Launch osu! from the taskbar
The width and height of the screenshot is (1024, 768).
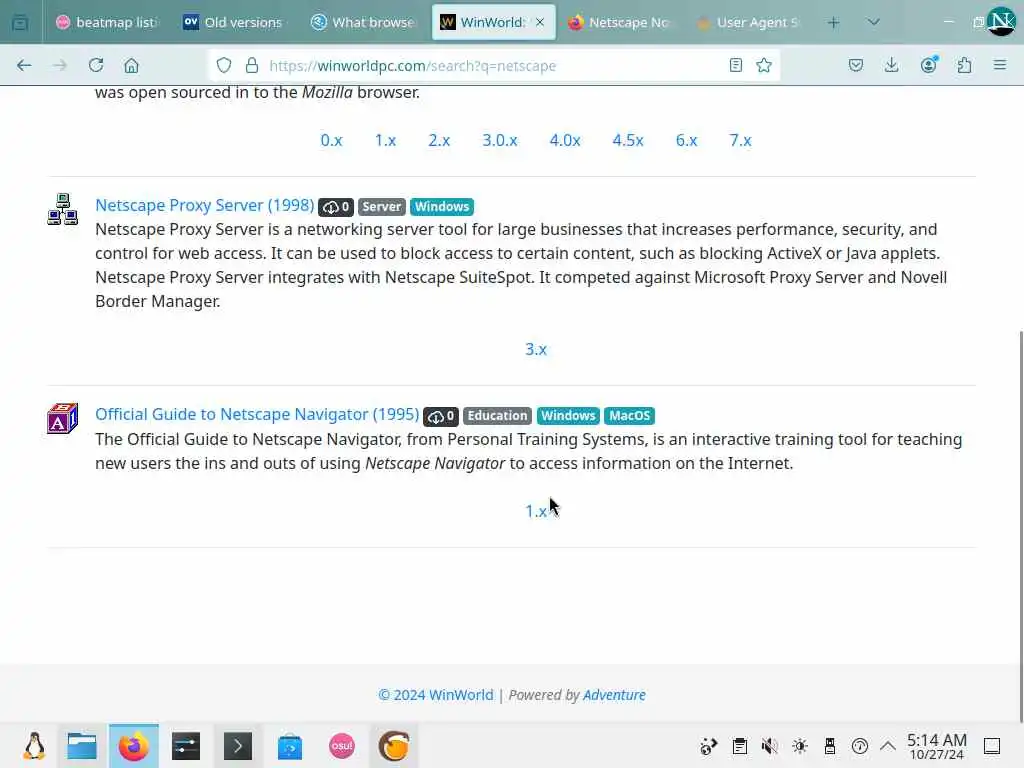click(x=342, y=746)
